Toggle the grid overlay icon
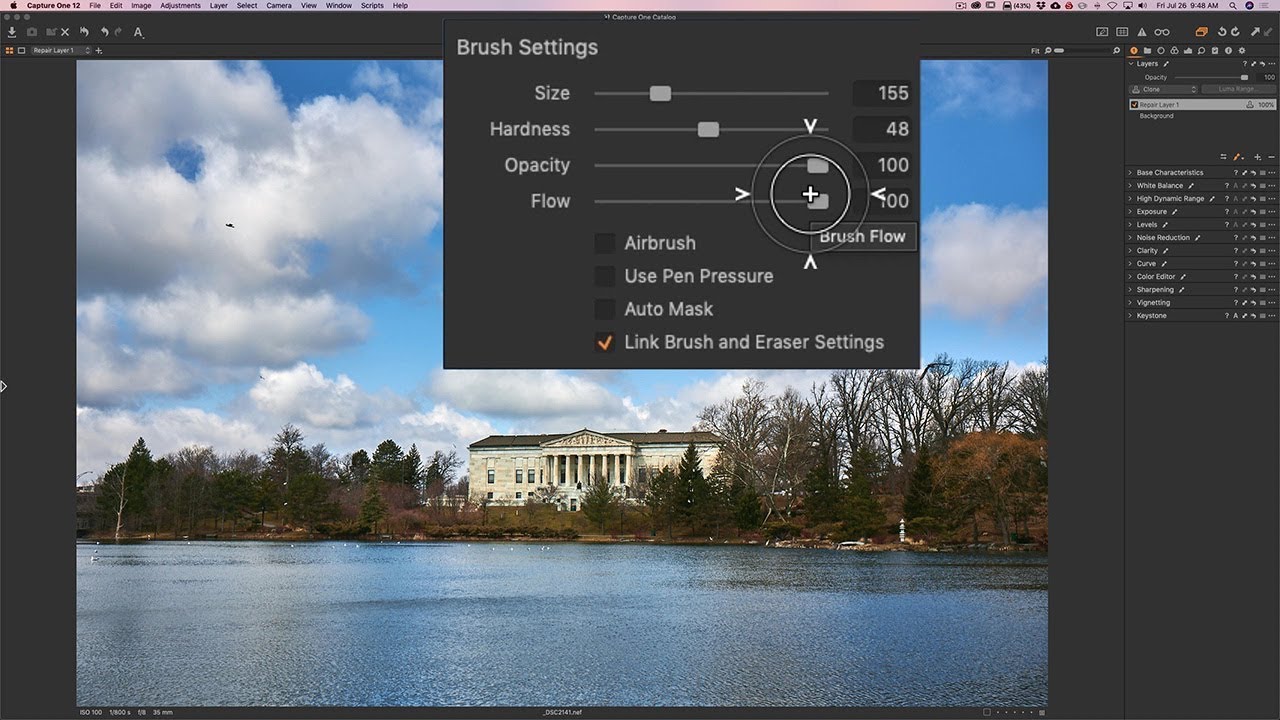The height and width of the screenshot is (720, 1280). point(1122,32)
